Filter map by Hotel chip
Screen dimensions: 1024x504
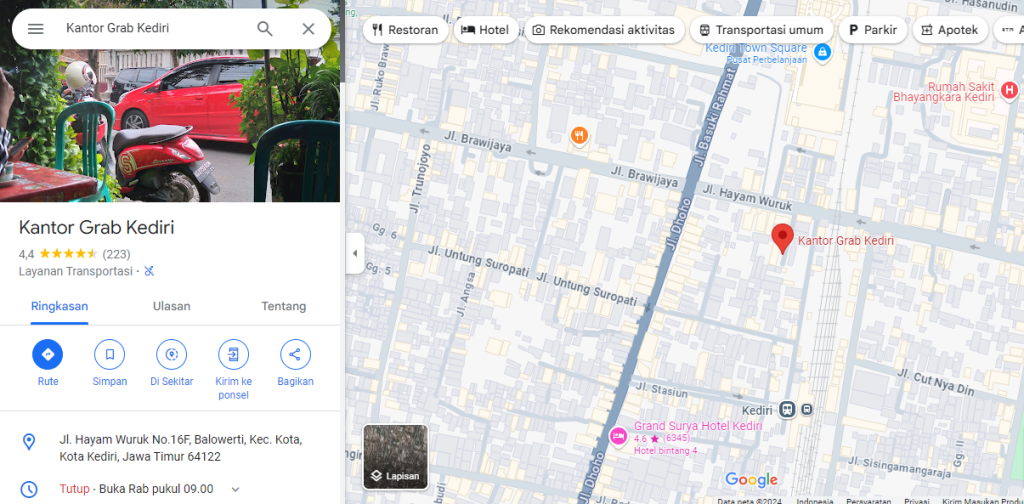[x=486, y=30]
